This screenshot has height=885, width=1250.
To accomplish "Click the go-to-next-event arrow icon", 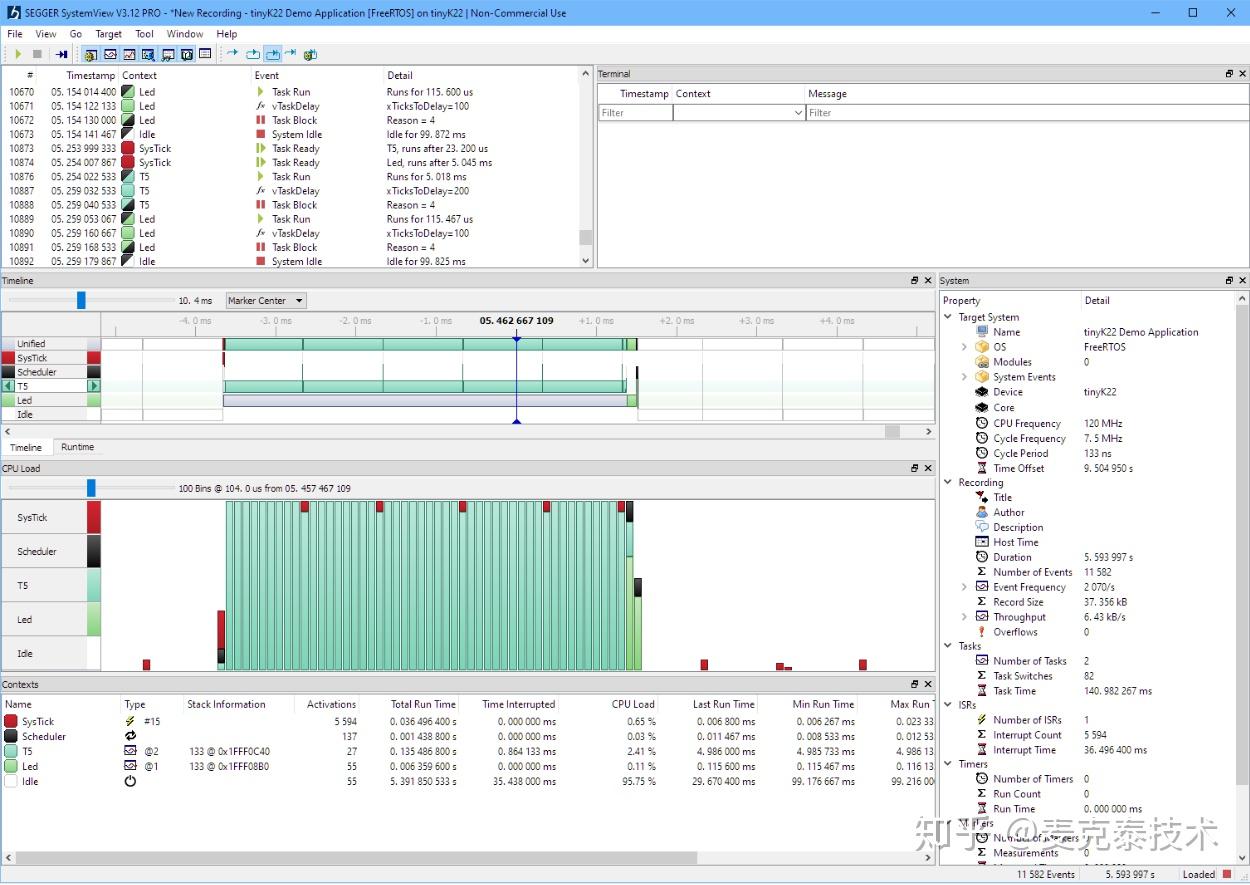I will point(232,54).
